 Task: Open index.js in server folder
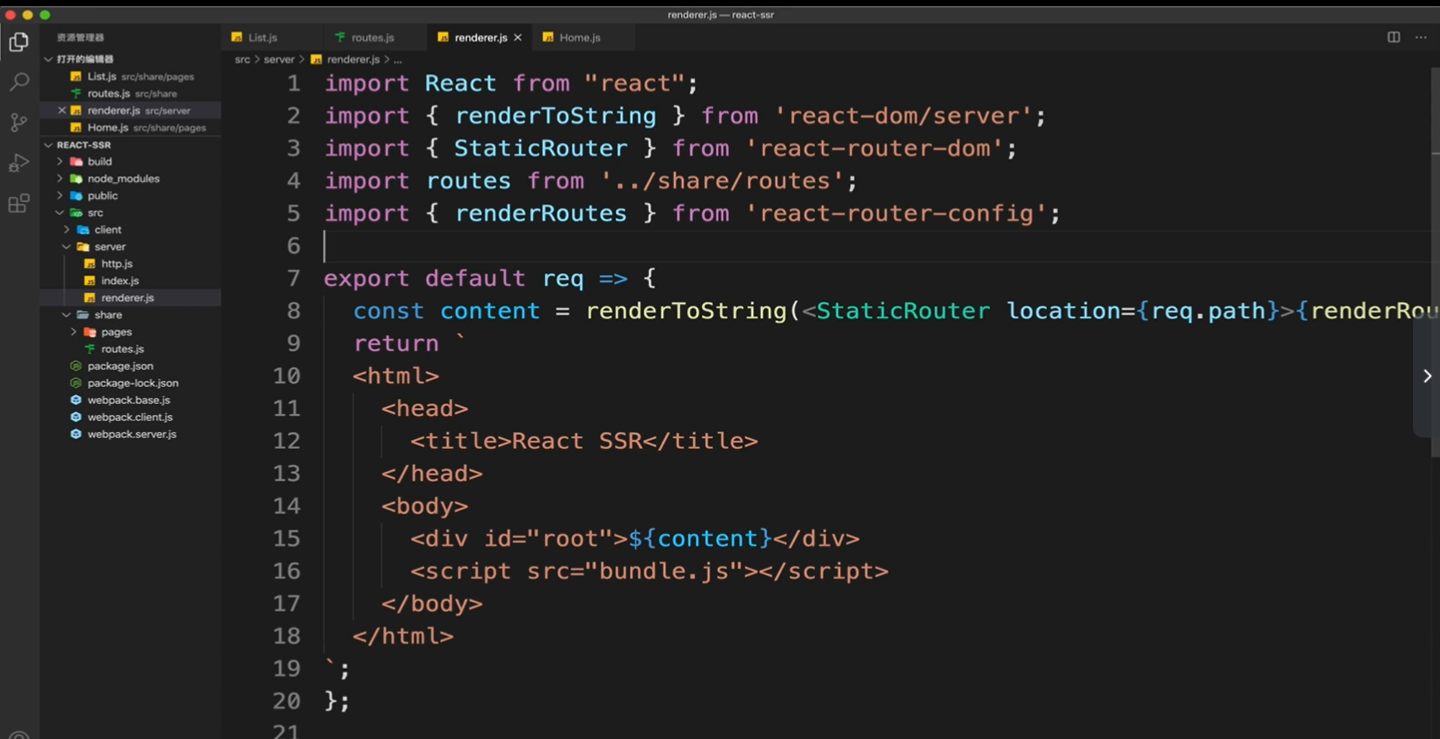point(131,281)
